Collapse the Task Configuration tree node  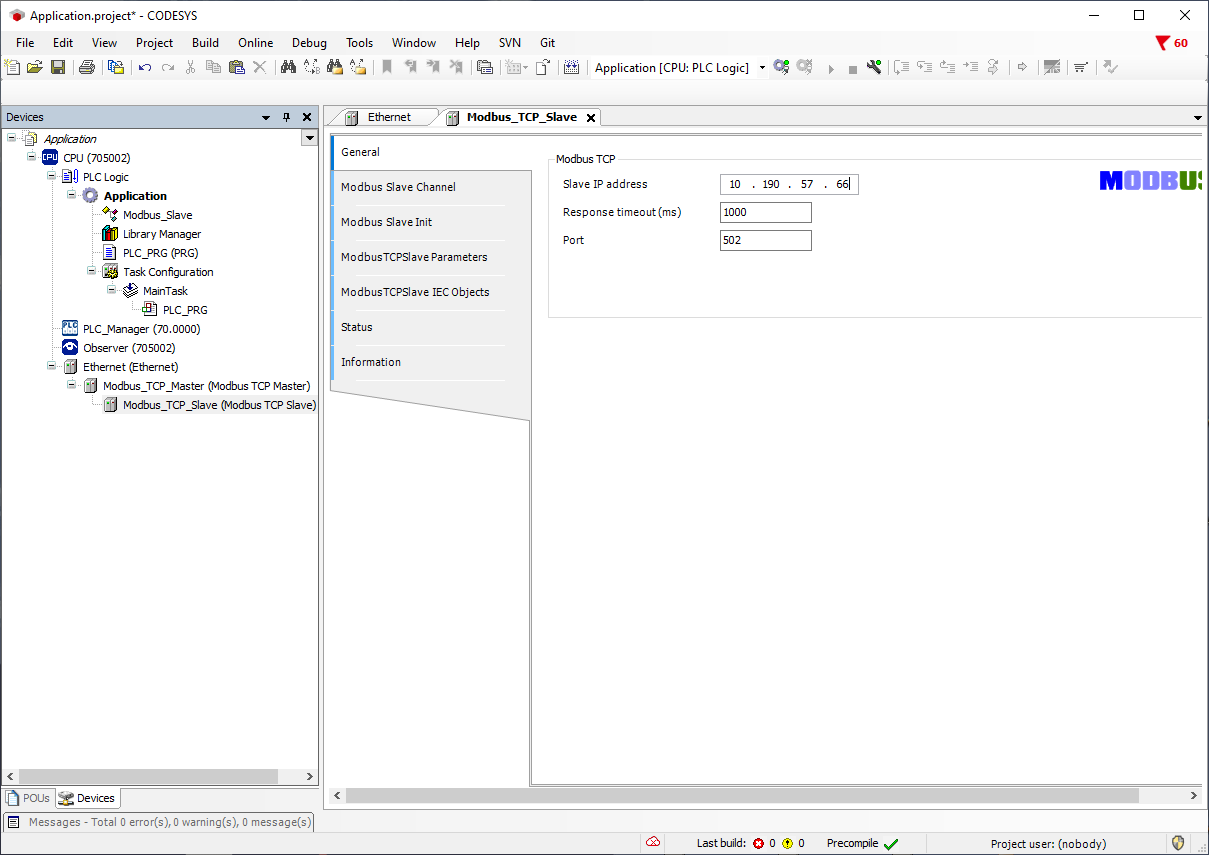[x=92, y=271]
